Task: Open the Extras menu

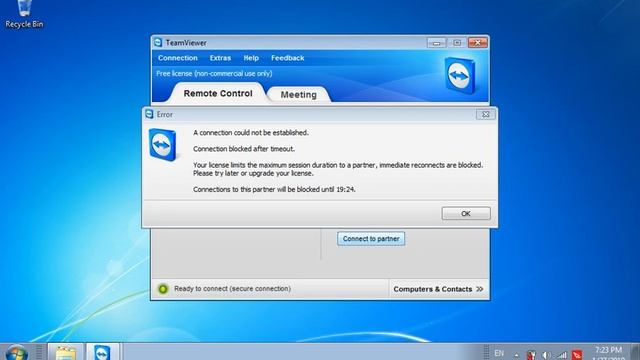Action: tap(220, 58)
